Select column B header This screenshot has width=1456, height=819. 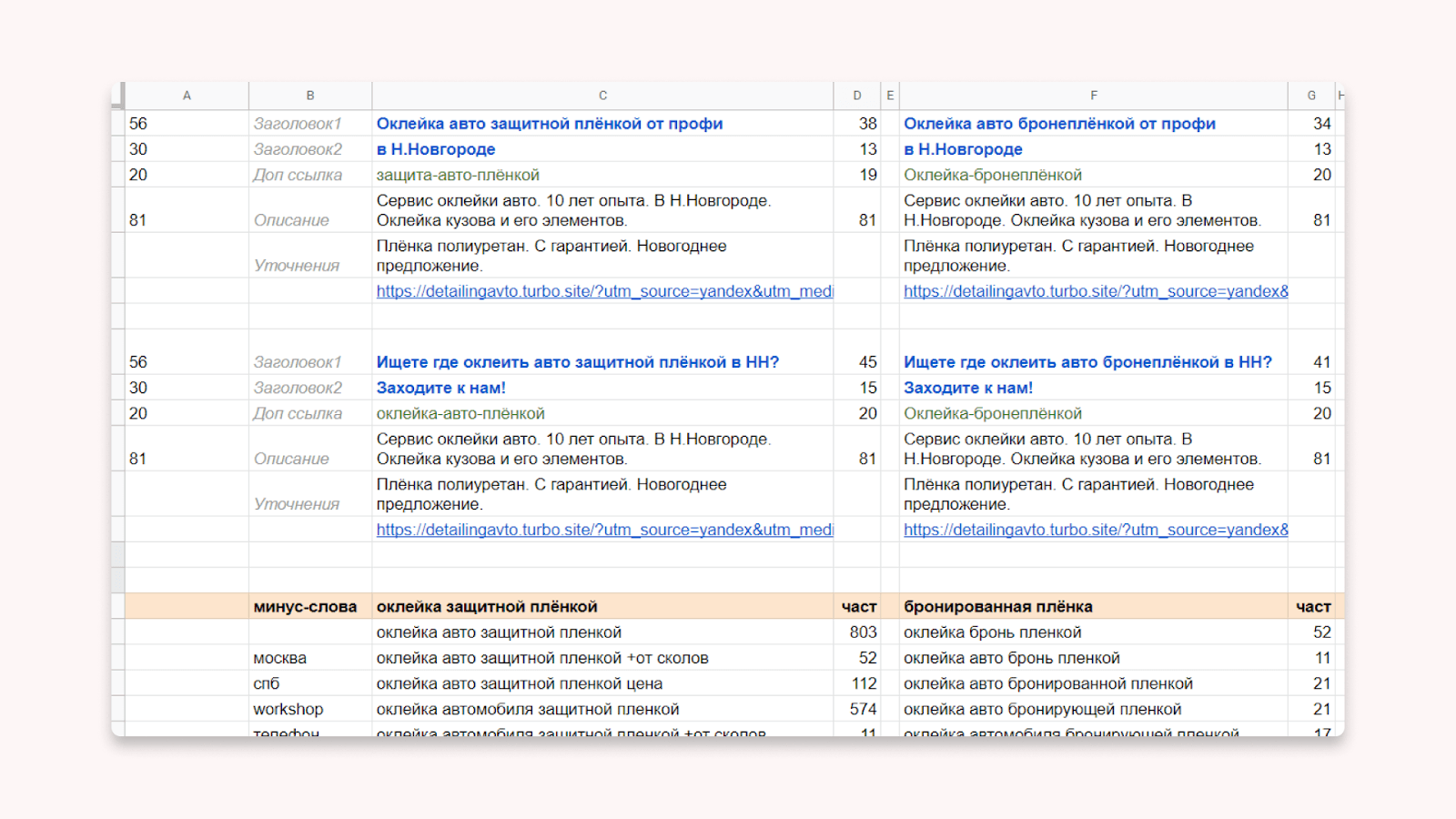click(310, 96)
